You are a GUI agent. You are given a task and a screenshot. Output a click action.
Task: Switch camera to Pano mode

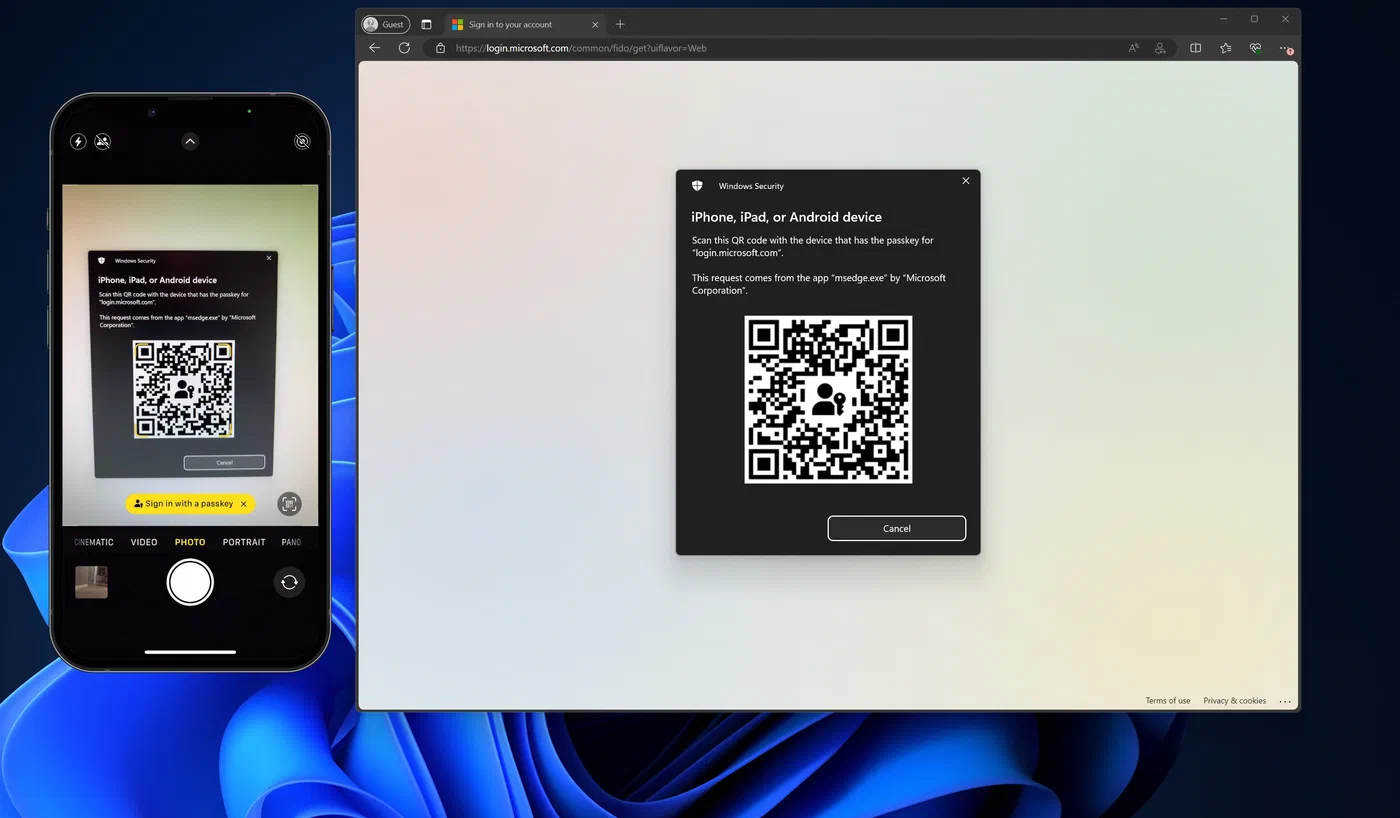pos(291,542)
